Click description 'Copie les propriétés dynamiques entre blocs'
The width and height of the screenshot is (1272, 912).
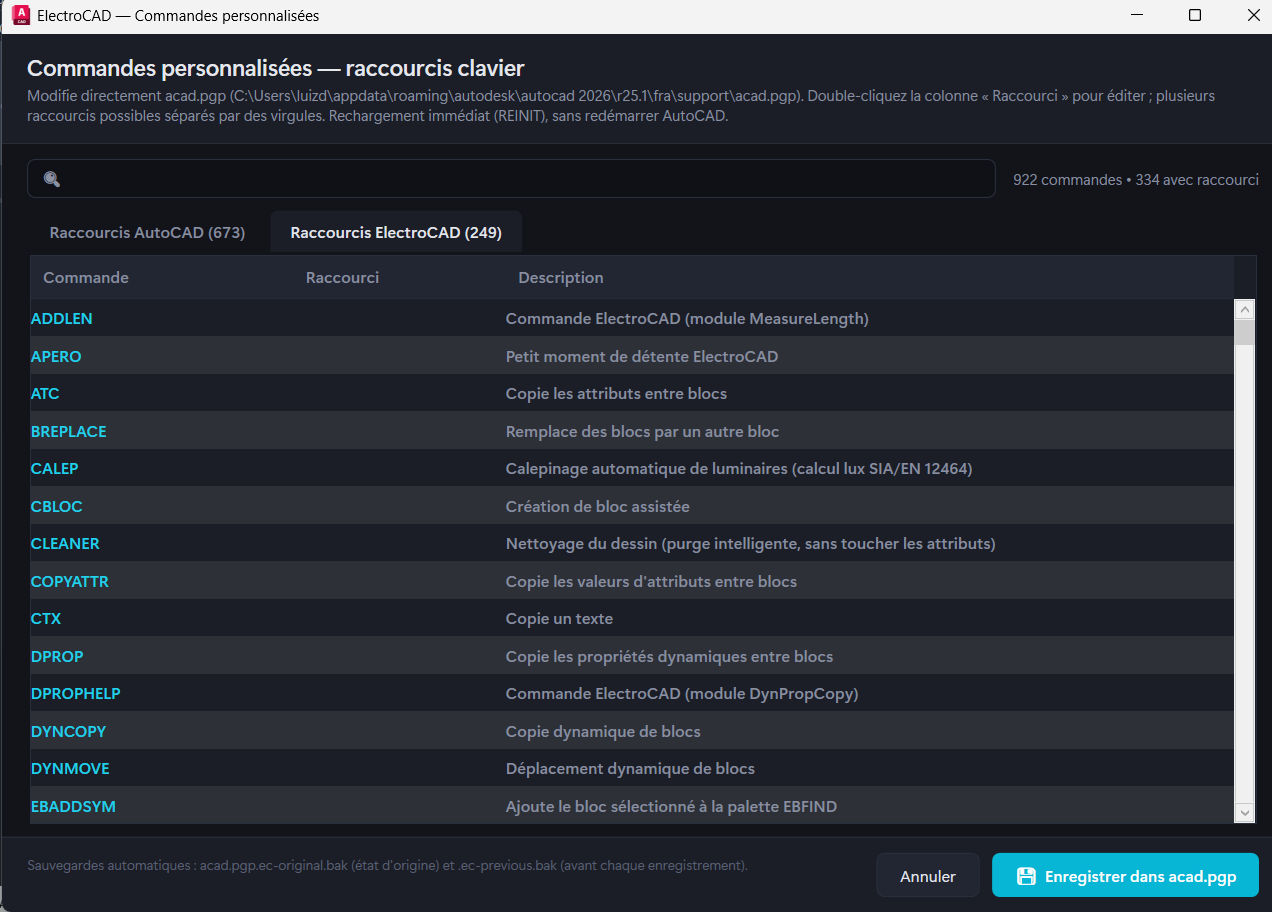point(669,656)
